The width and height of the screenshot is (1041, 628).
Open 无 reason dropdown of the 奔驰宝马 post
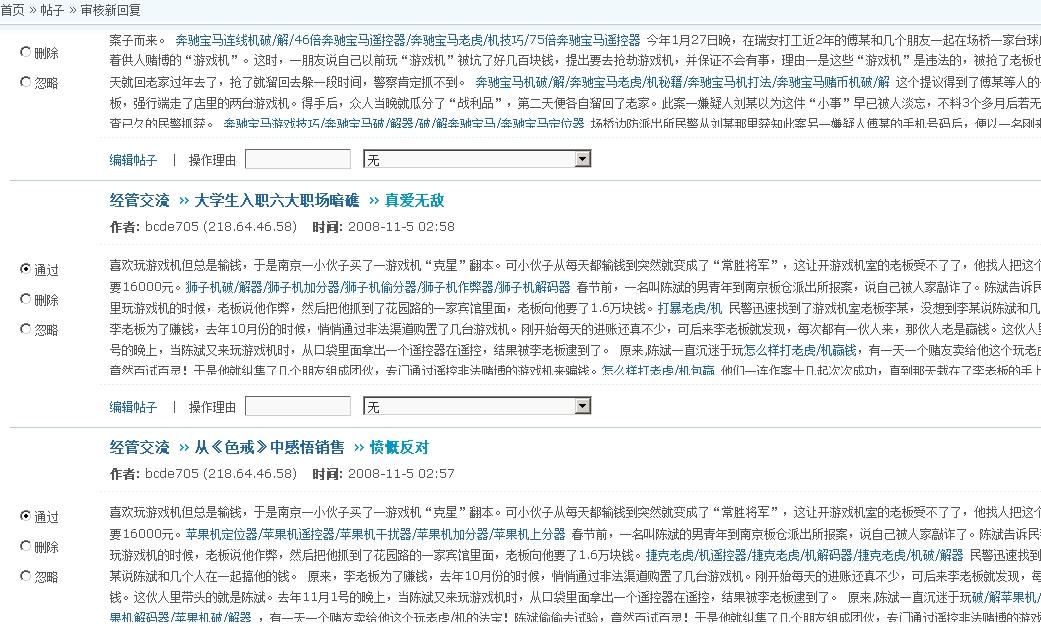tap(477, 159)
